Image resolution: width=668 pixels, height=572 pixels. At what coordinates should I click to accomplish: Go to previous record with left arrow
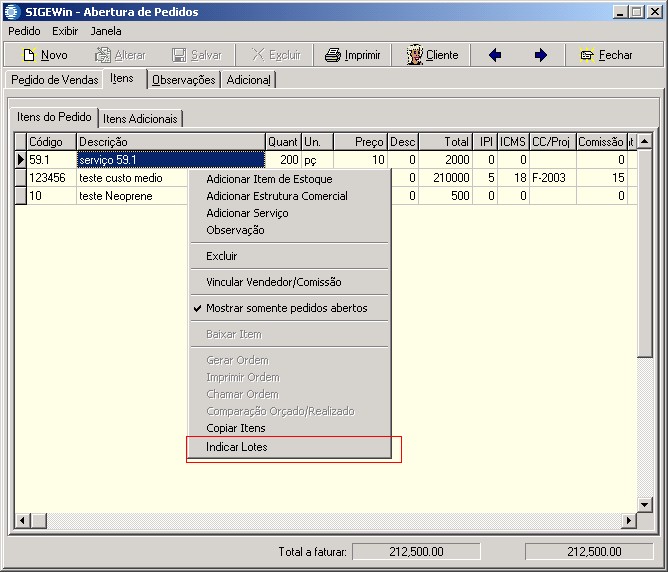pos(495,55)
